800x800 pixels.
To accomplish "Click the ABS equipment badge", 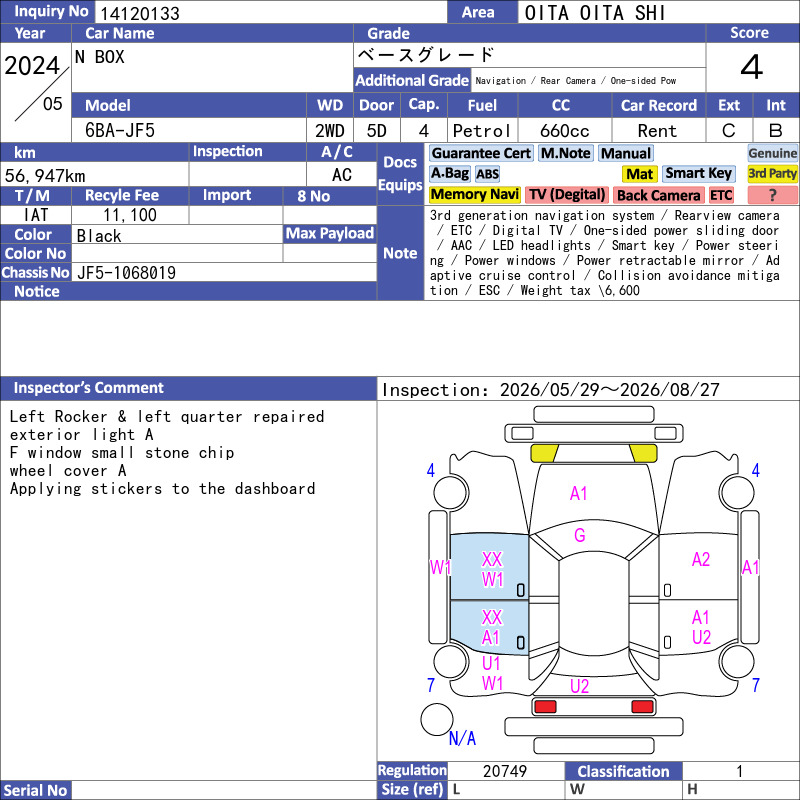I will tap(487, 174).
